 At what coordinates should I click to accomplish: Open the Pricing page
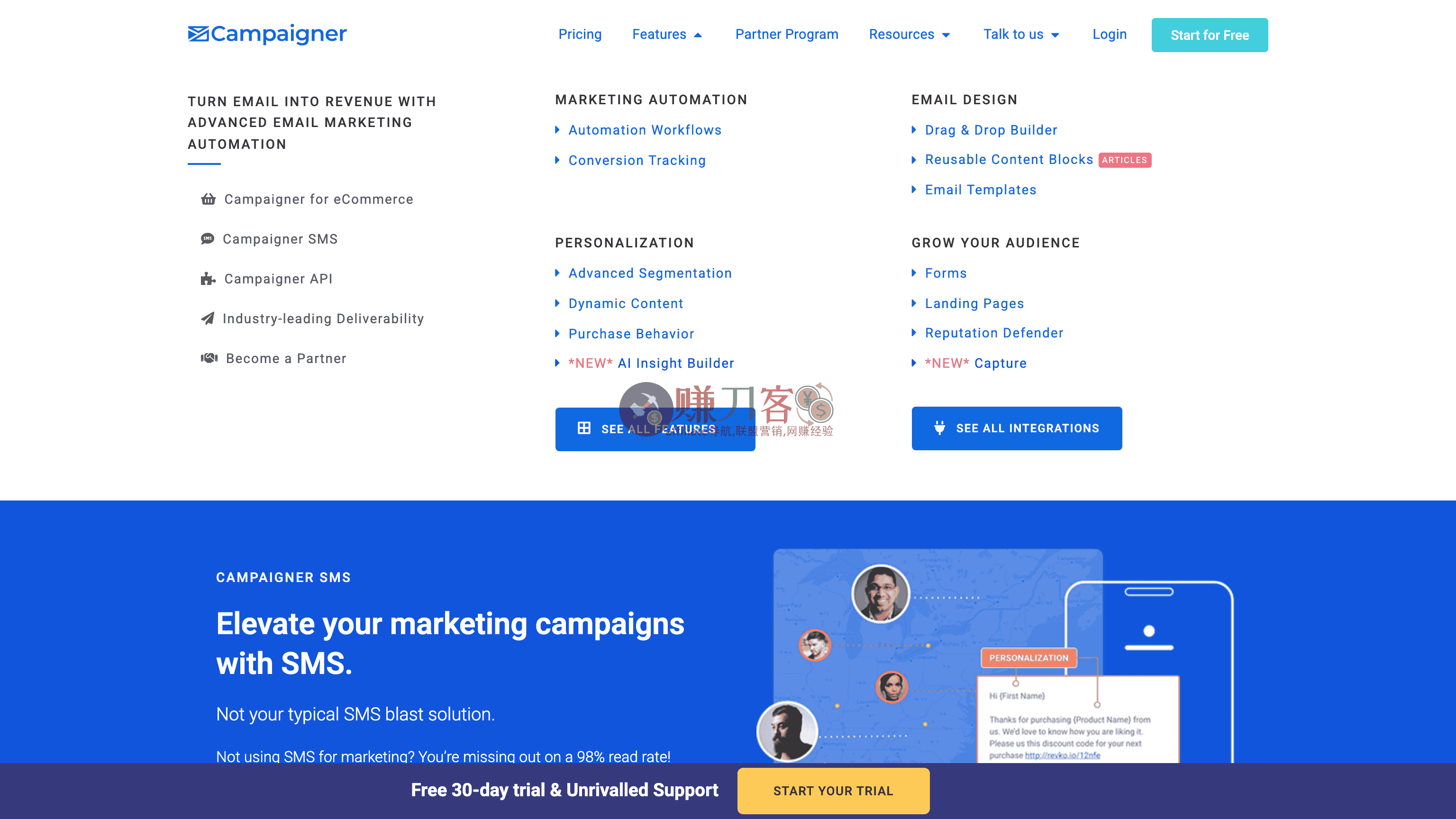(580, 35)
